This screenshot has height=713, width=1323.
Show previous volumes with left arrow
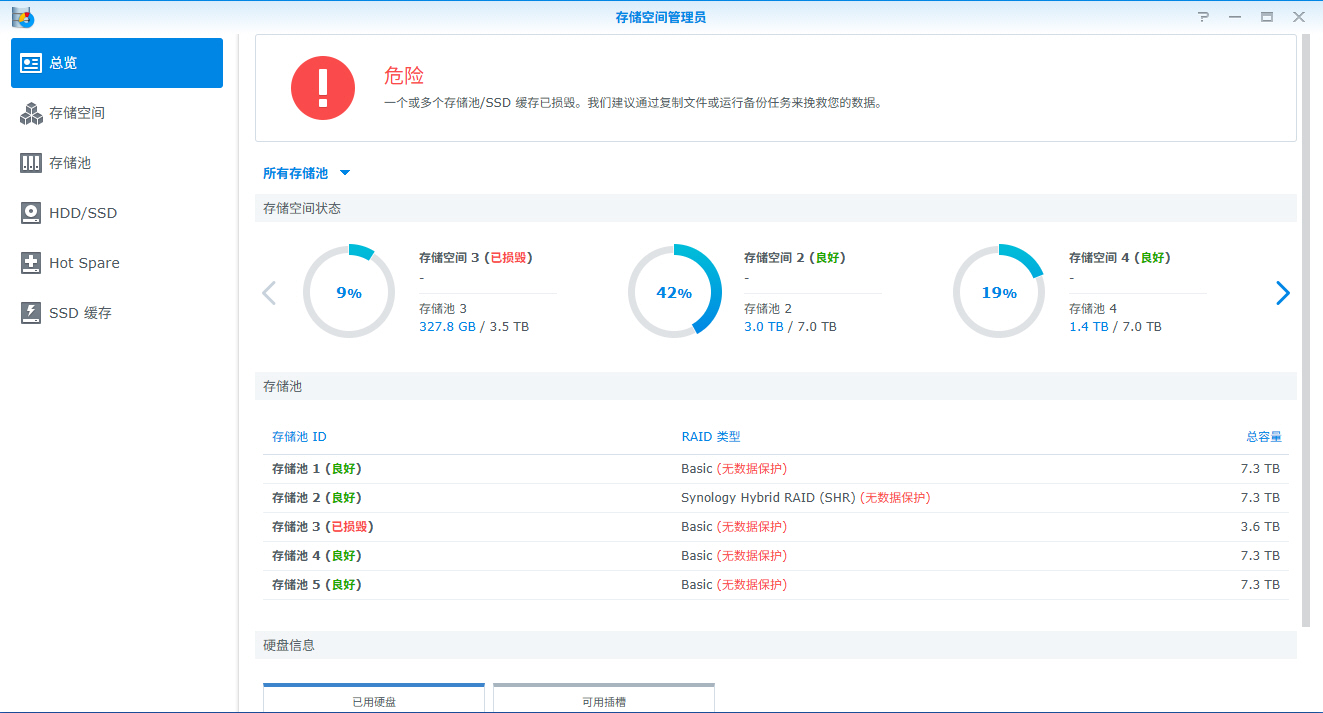[x=268, y=293]
